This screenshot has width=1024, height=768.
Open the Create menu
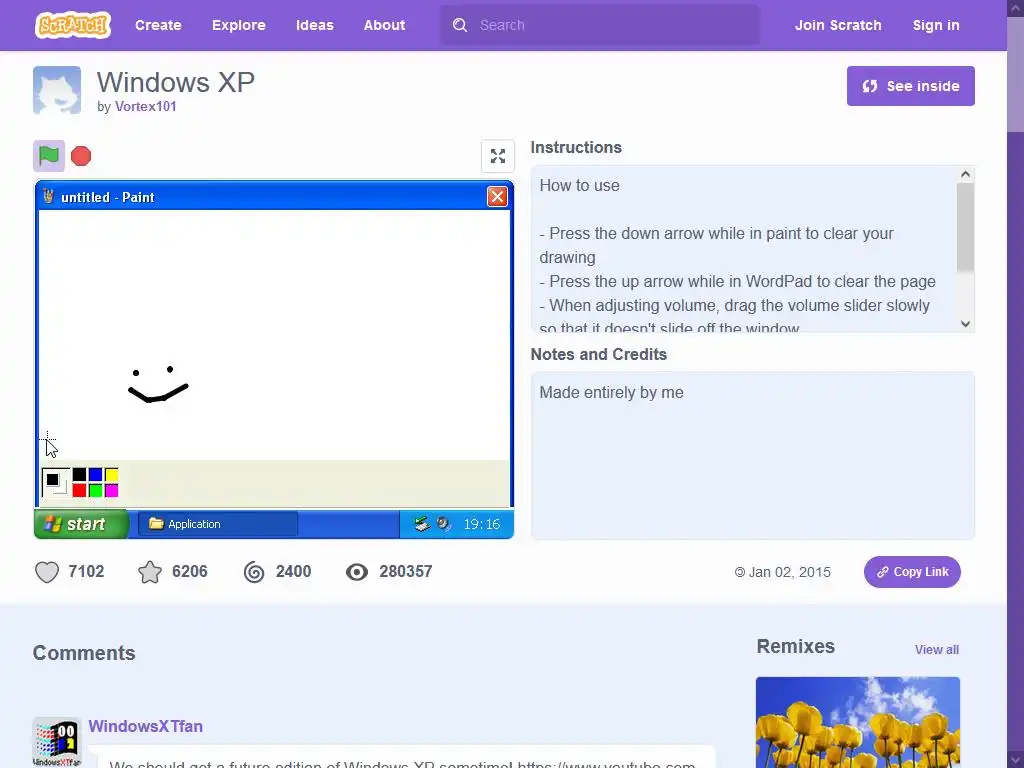[x=158, y=25]
